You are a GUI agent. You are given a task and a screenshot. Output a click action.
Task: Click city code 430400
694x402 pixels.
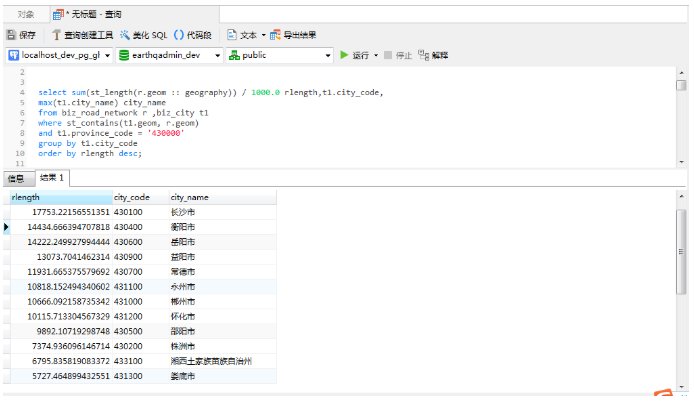[x=141, y=227]
